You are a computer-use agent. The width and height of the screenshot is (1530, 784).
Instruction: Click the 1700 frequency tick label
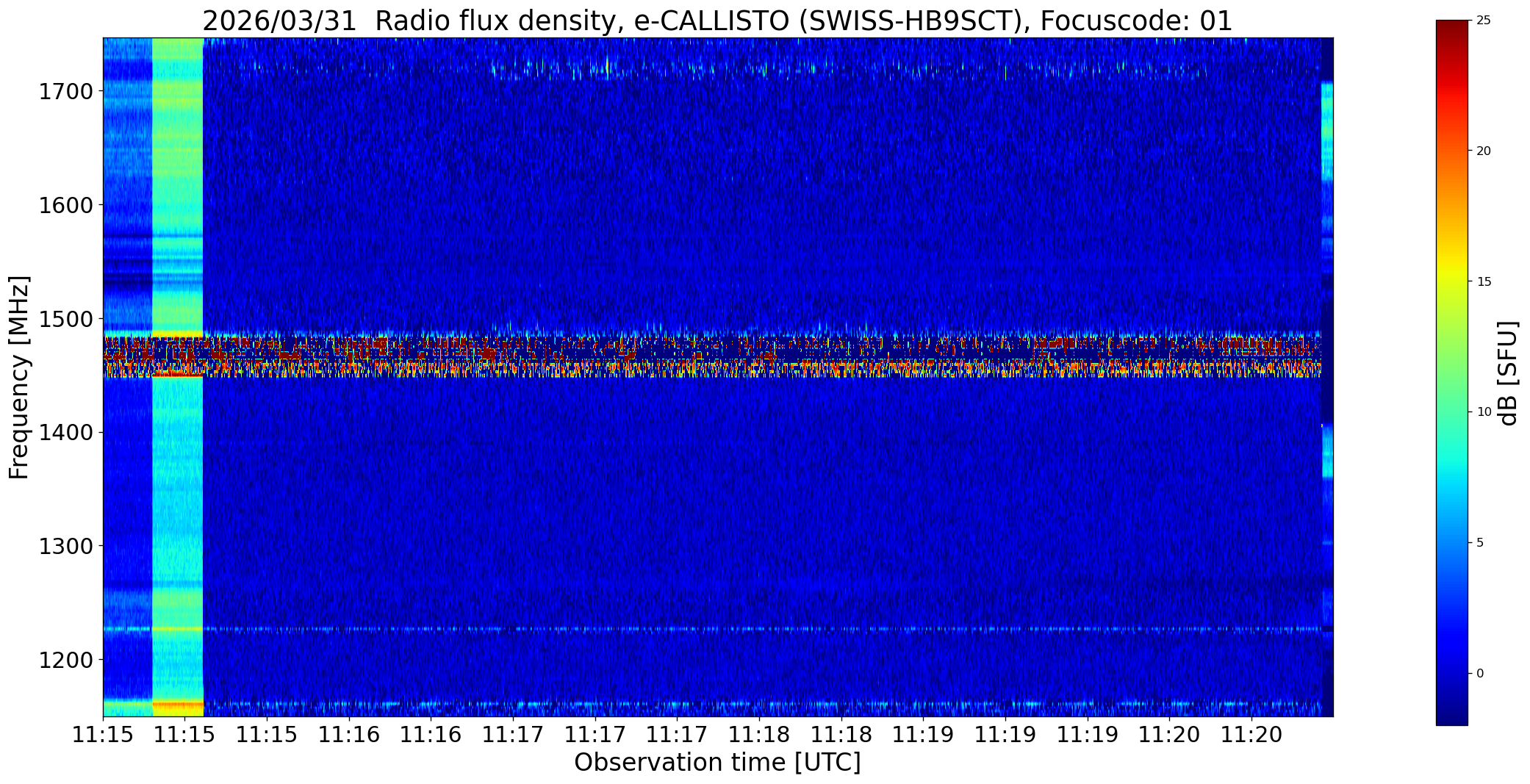(67, 92)
